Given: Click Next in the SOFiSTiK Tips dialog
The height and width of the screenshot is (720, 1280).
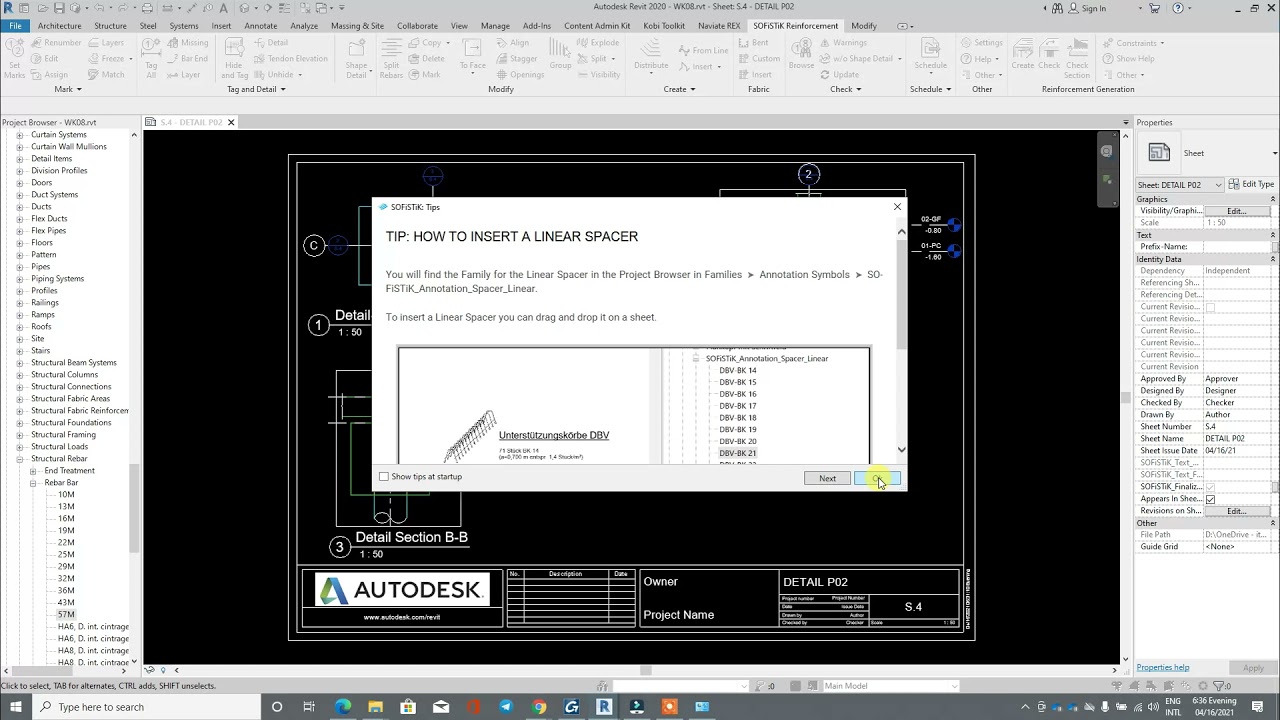Looking at the screenshot, I should point(827,478).
